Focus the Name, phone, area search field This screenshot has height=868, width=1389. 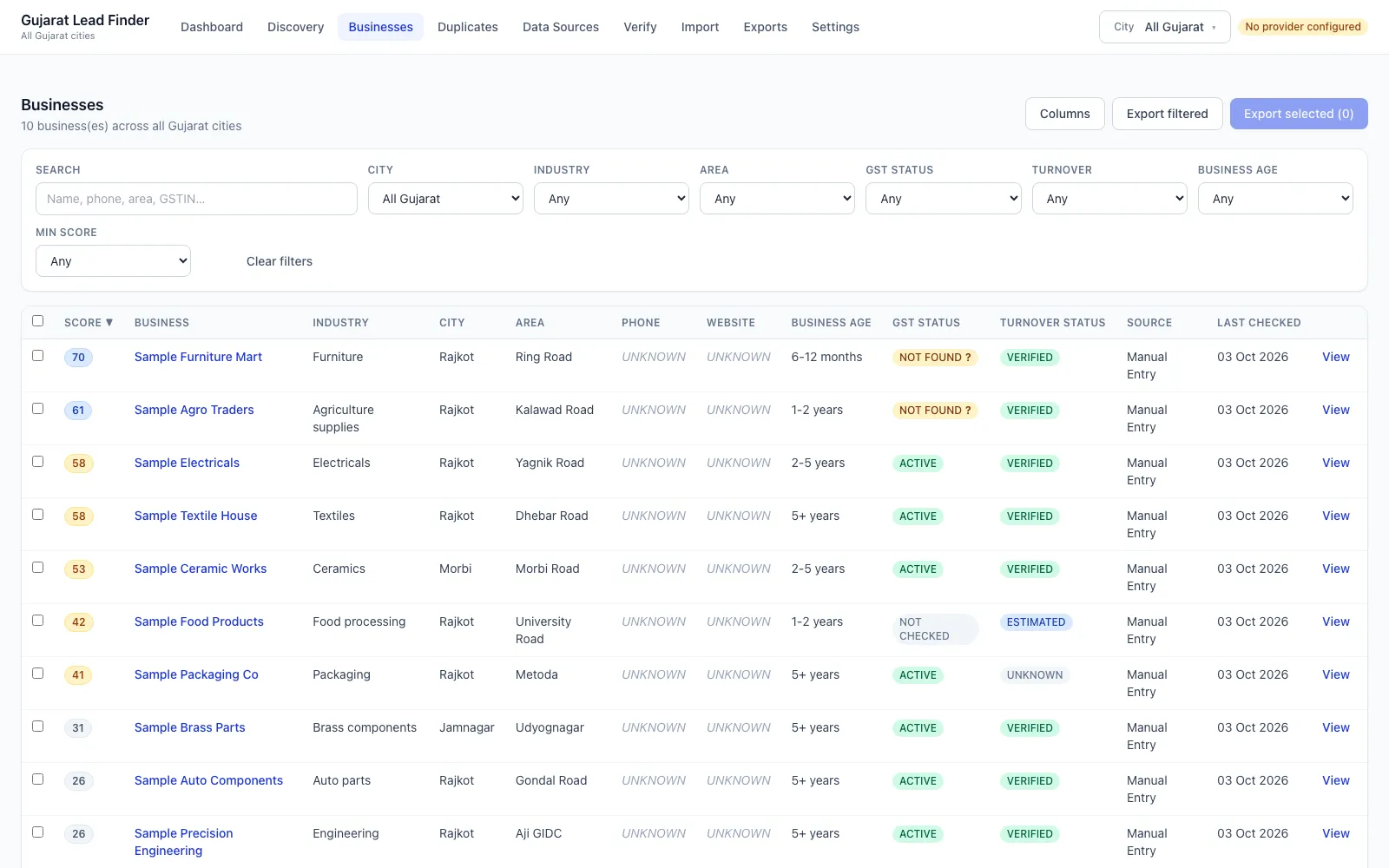pos(196,199)
